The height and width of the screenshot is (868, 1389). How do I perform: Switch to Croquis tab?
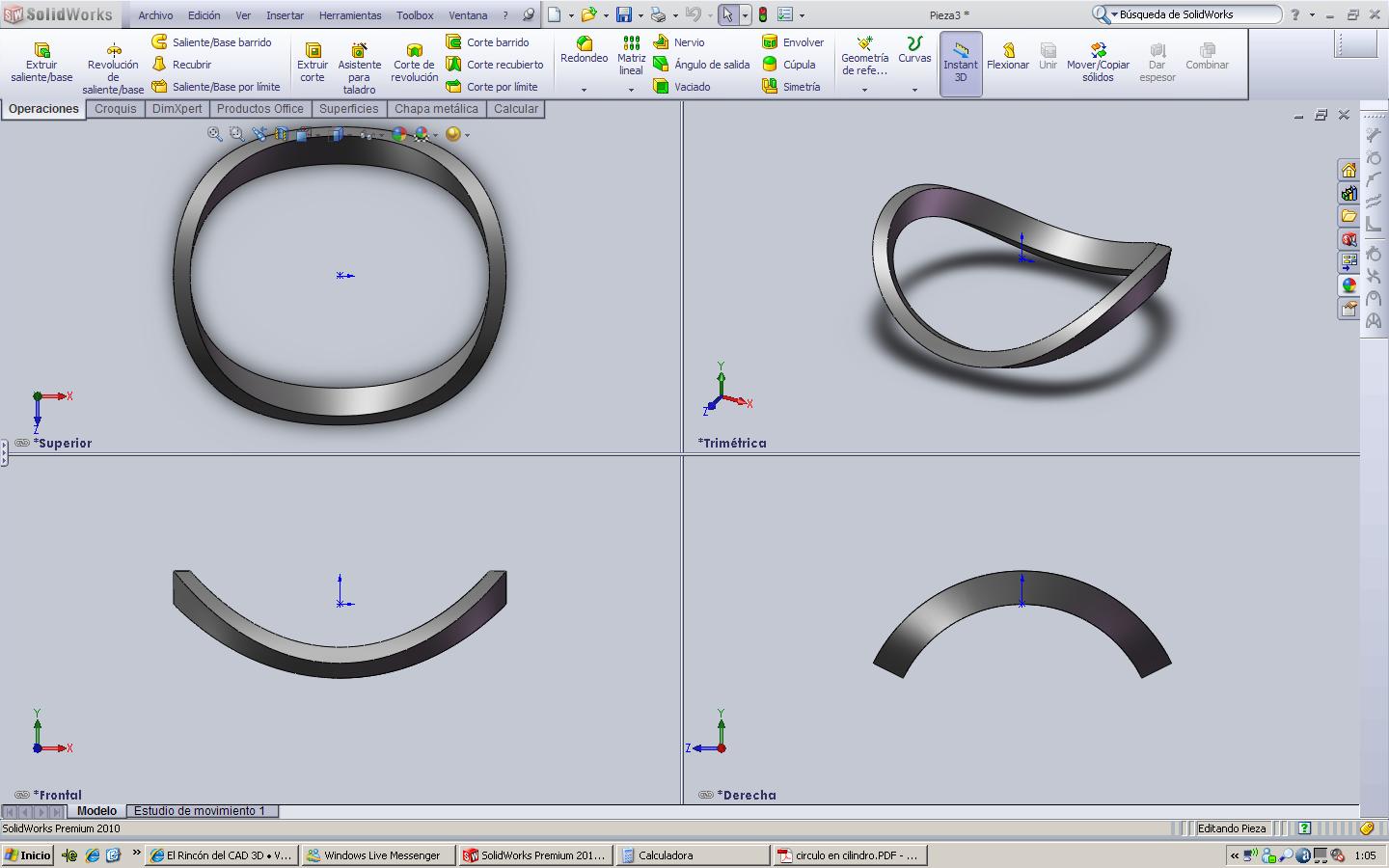116,109
